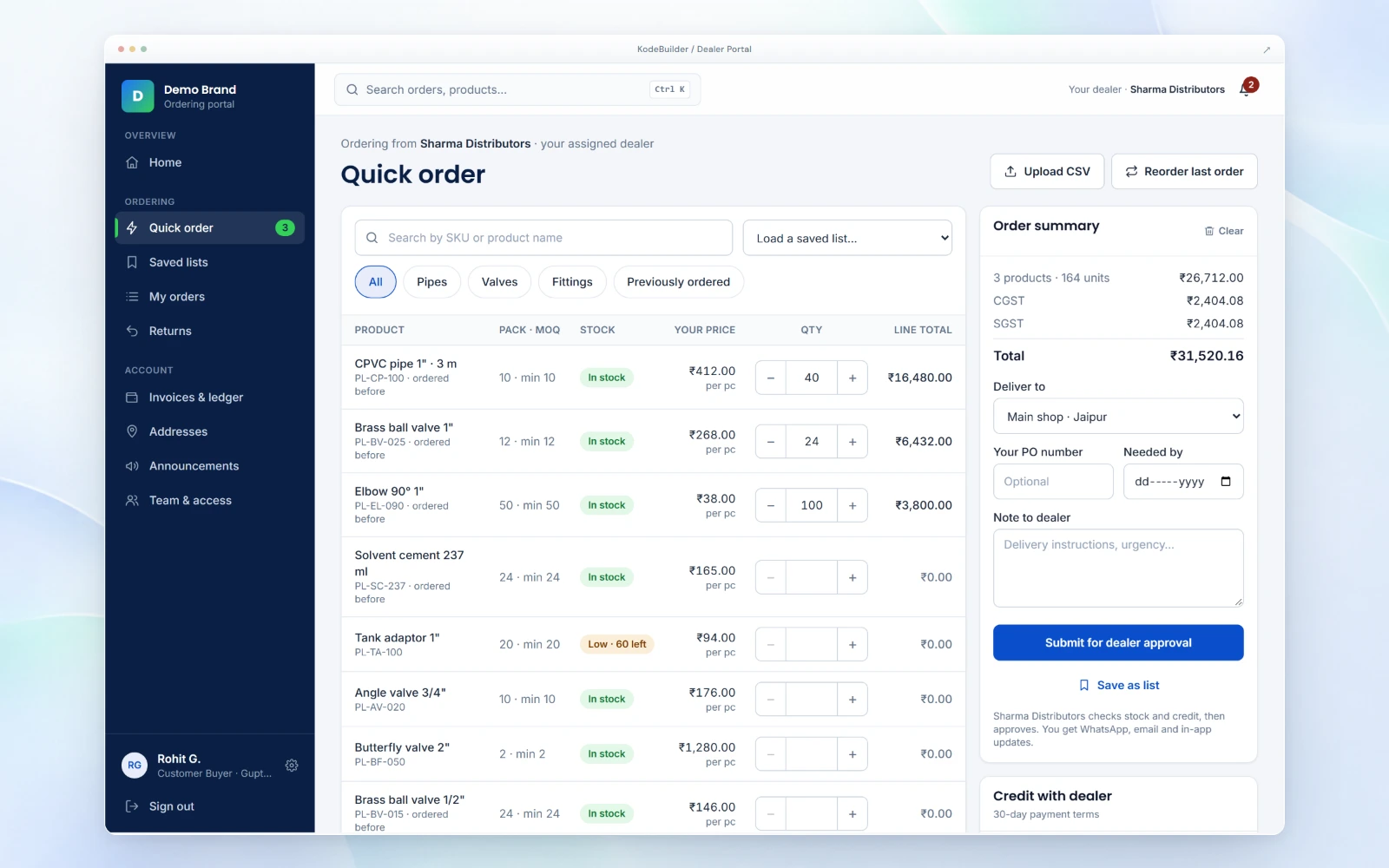Open My orders page
1389x868 pixels.
click(x=209, y=297)
